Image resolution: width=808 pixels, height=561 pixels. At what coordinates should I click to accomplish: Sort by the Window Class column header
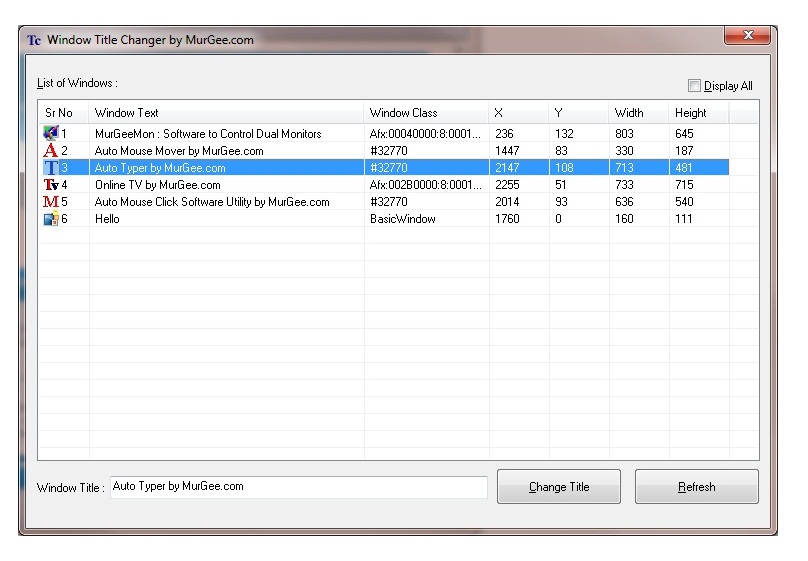[426, 113]
